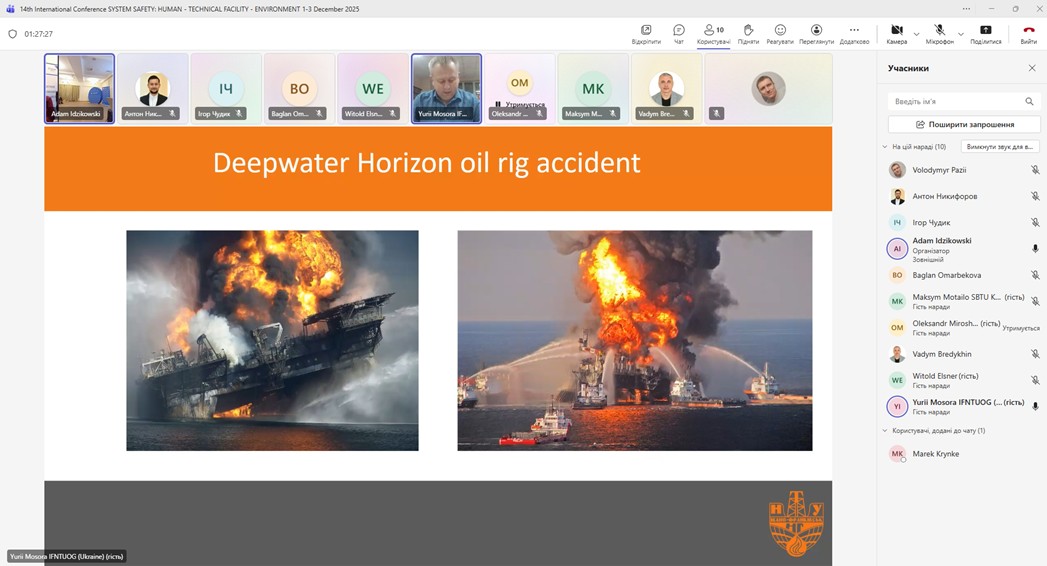
Task: Toggle the Користувачі participants panel
Action: tap(714, 34)
